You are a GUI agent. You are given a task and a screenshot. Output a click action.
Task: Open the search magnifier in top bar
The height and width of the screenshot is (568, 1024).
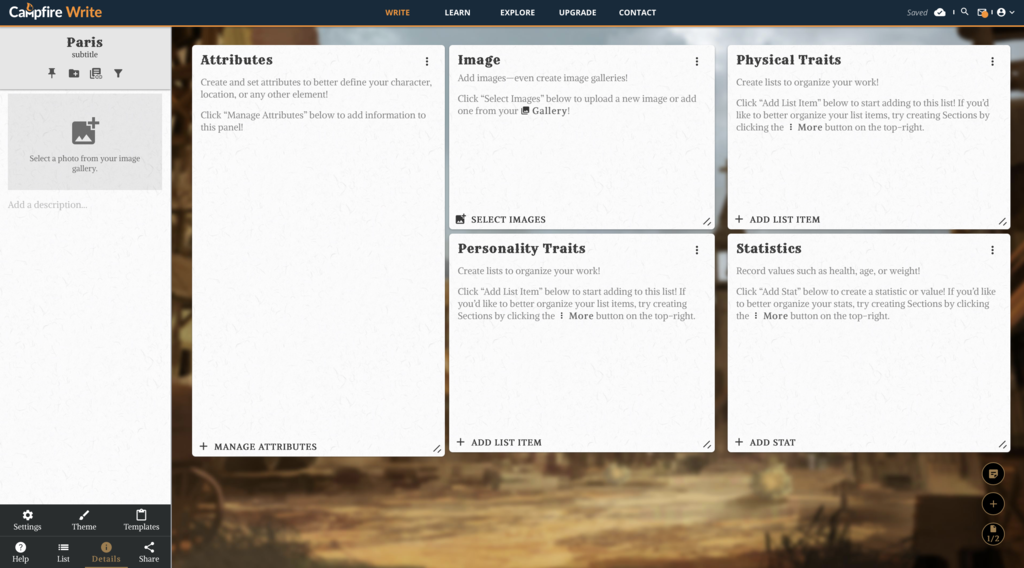click(964, 12)
